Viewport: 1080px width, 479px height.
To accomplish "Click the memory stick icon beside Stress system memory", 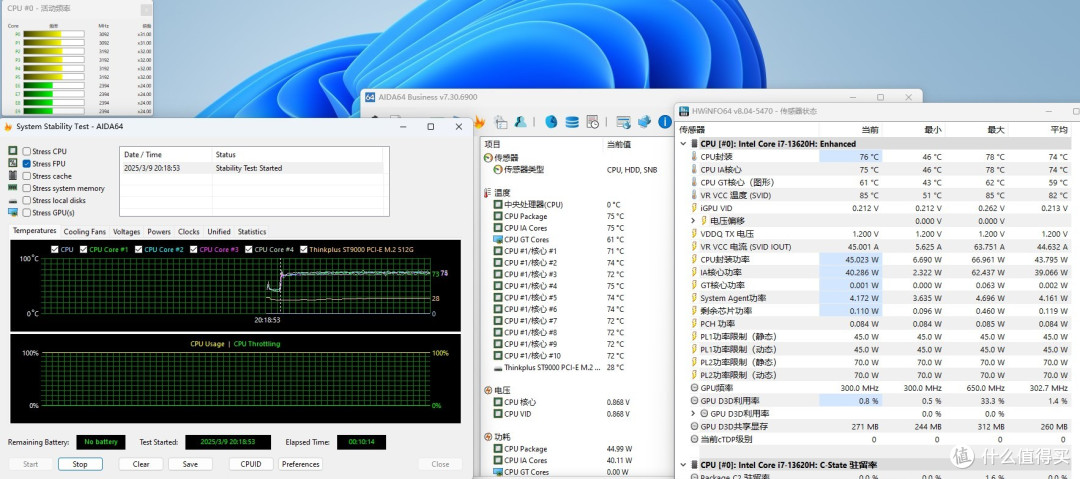I will click(12, 188).
